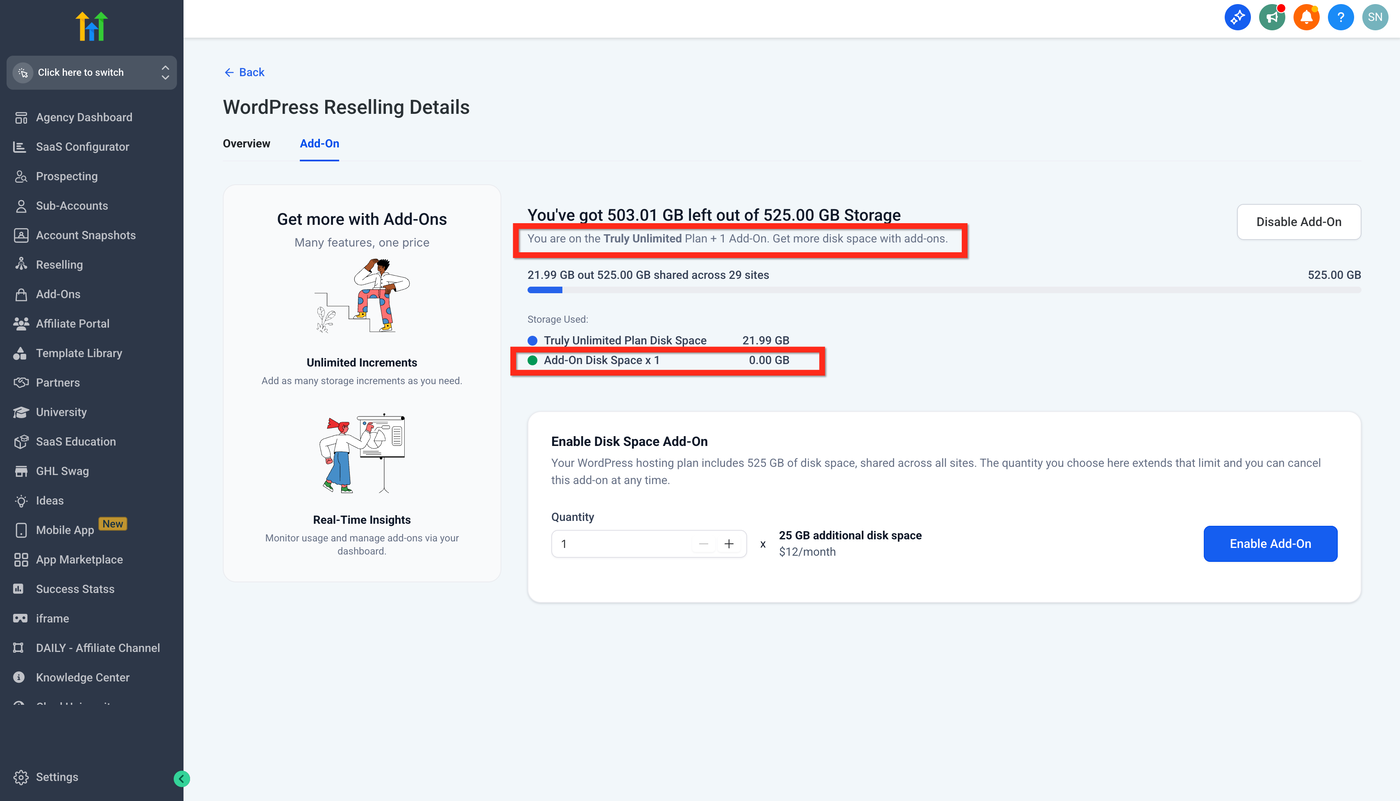Viewport: 1400px width, 801px height.
Task: Collapse the sidebar with green arrow toggle
Action: tap(181, 779)
